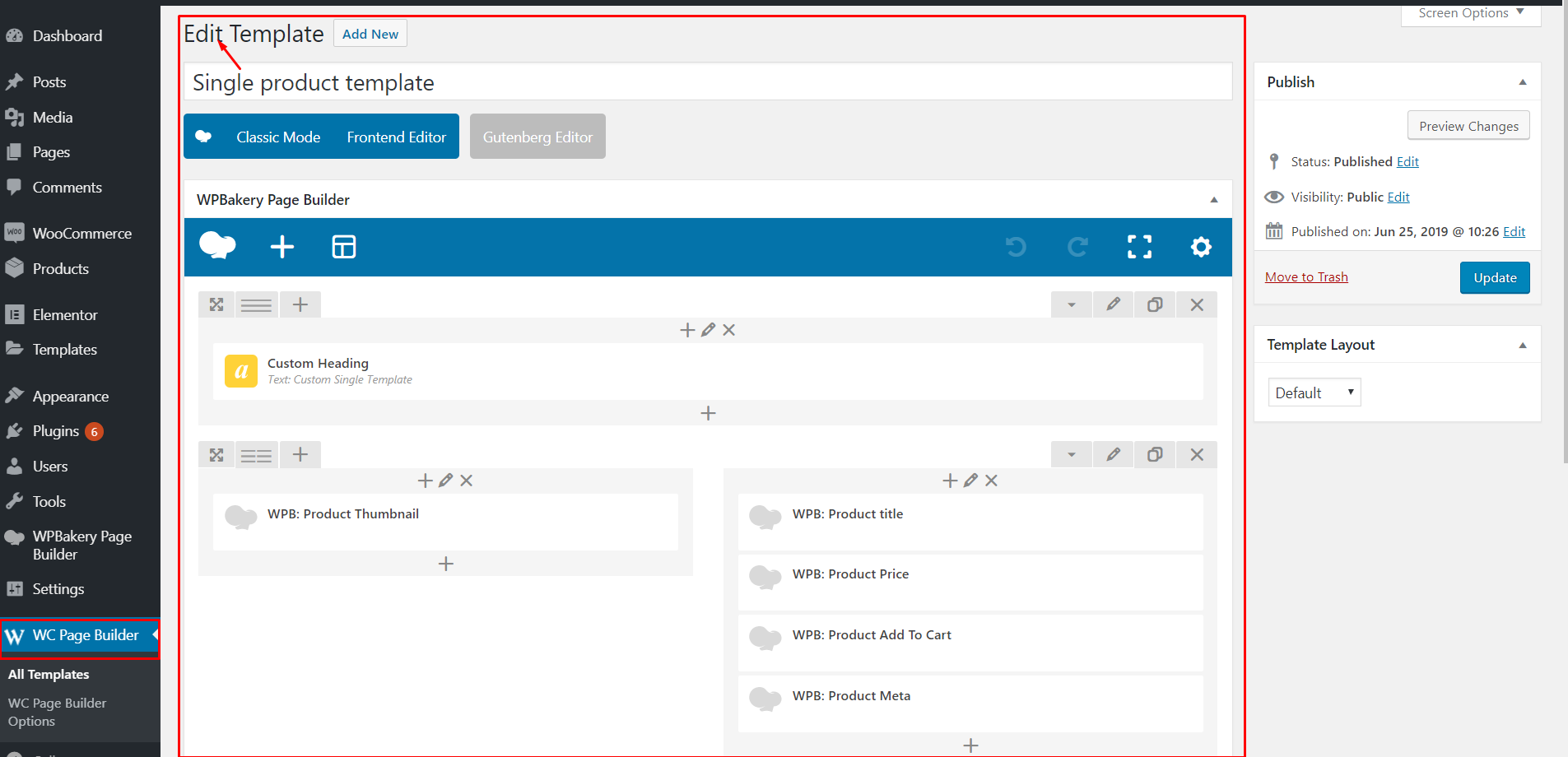Click the Add New template button
This screenshot has width=1568, height=757.
click(370, 34)
